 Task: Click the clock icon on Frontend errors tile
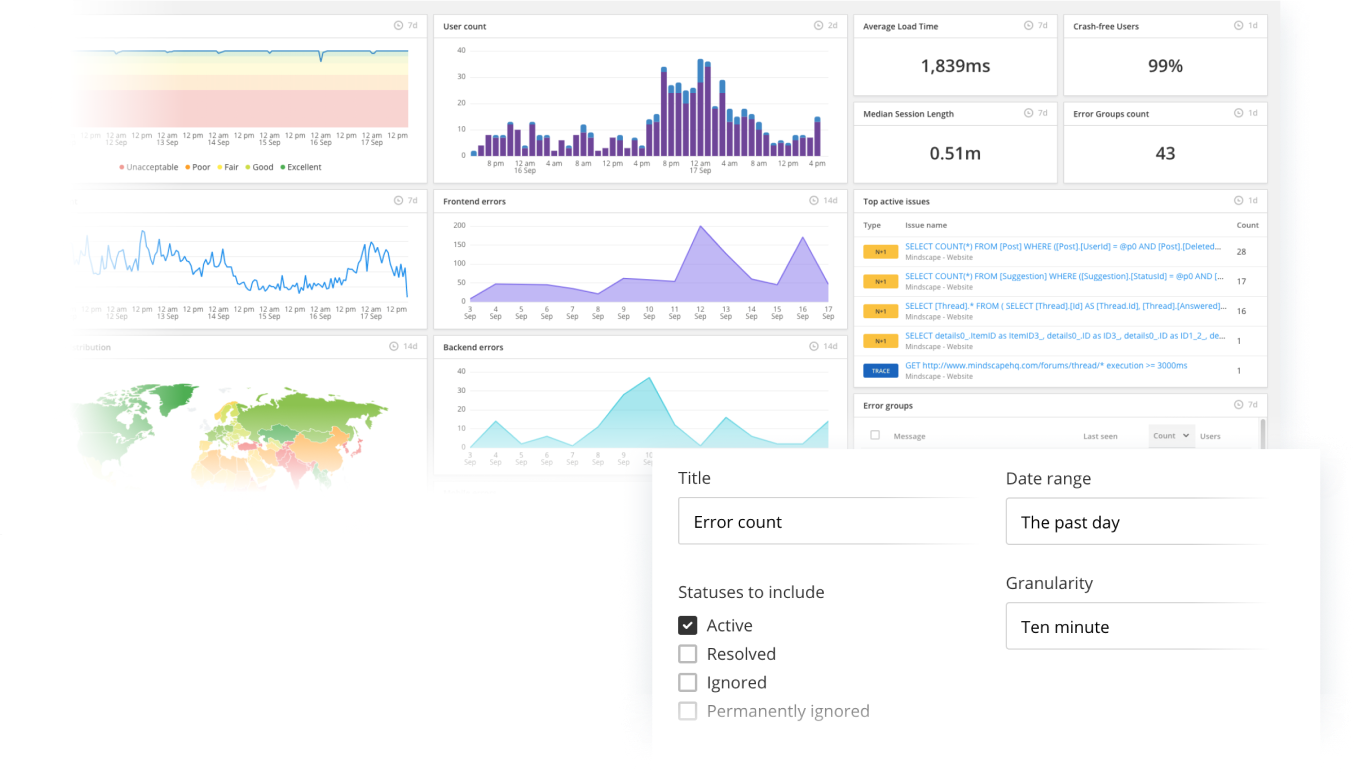click(814, 201)
